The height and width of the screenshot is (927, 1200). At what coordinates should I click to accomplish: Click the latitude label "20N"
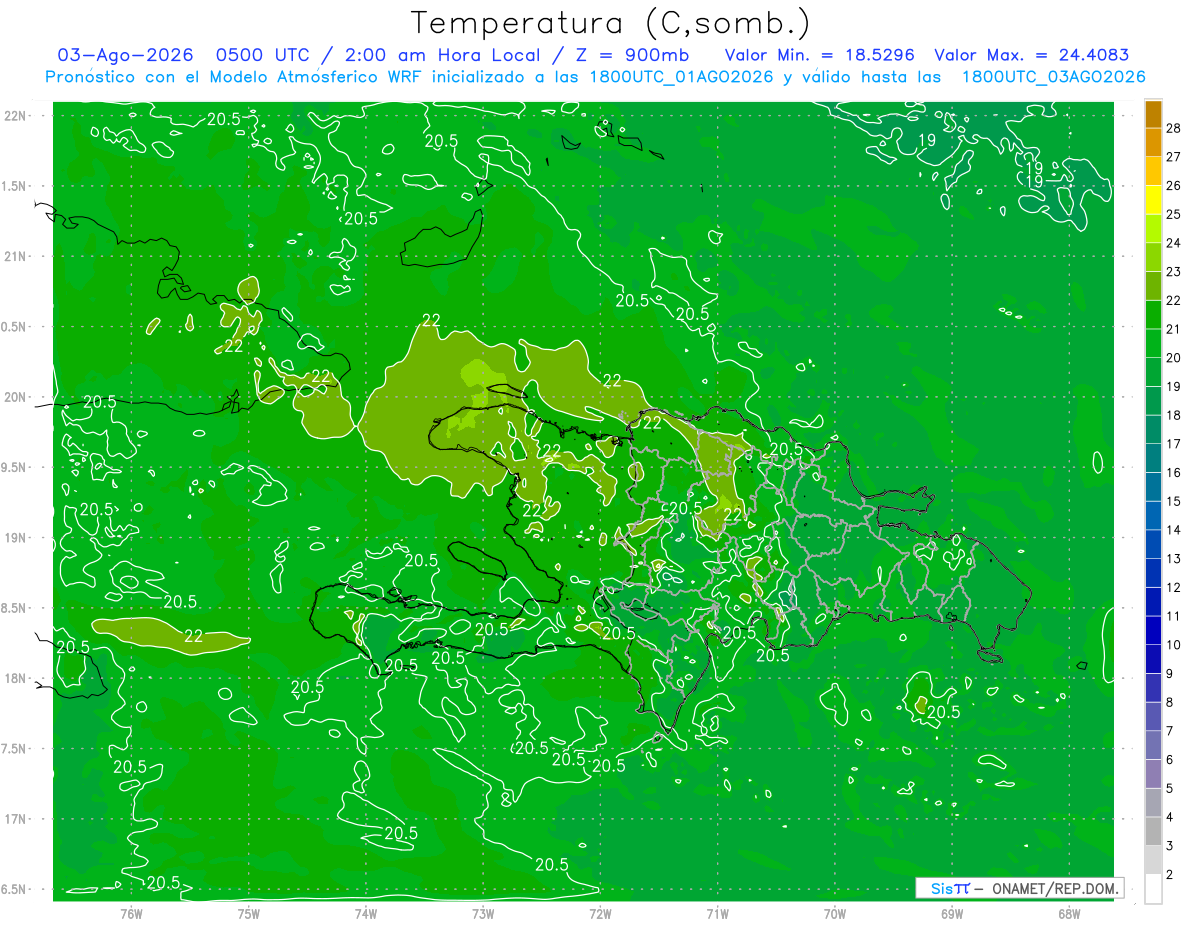click(14, 397)
